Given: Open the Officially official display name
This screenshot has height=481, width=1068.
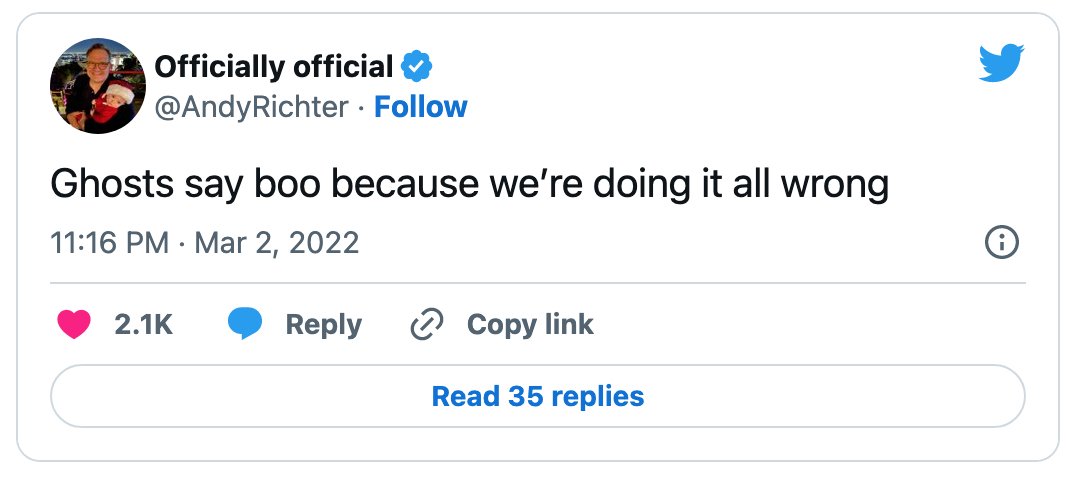Looking at the screenshot, I should [x=274, y=67].
